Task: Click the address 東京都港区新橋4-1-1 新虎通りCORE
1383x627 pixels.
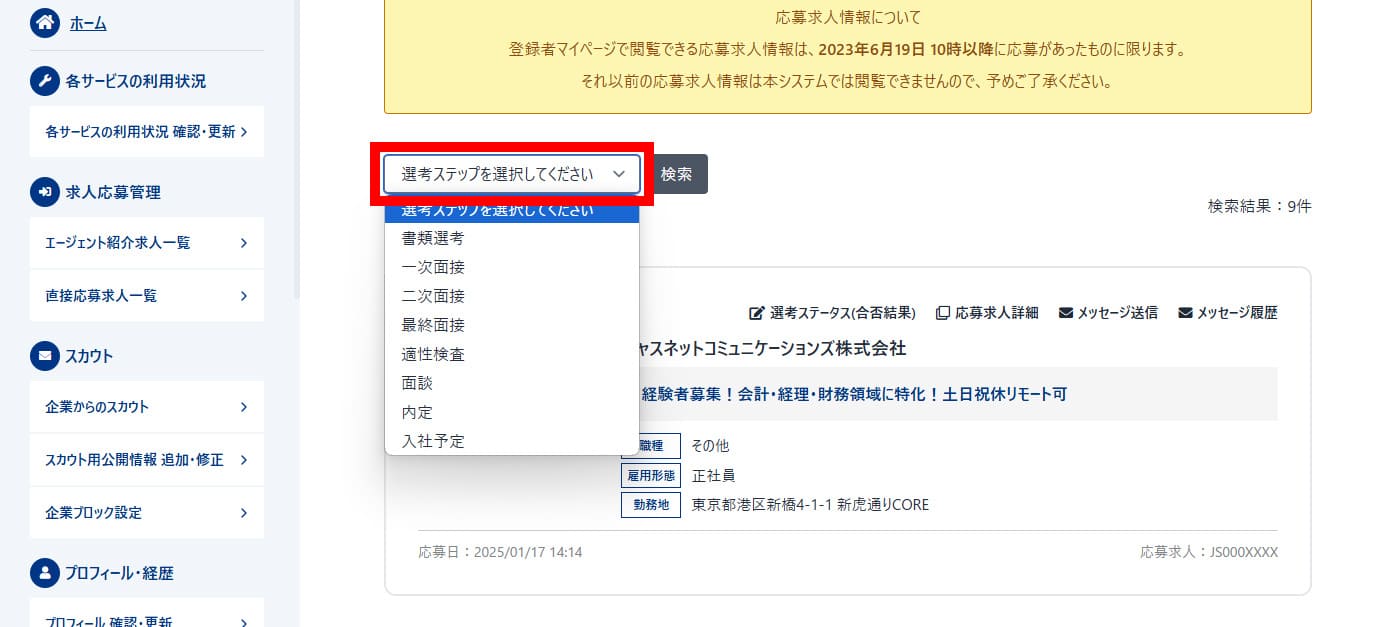Action: [x=810, y=505]
